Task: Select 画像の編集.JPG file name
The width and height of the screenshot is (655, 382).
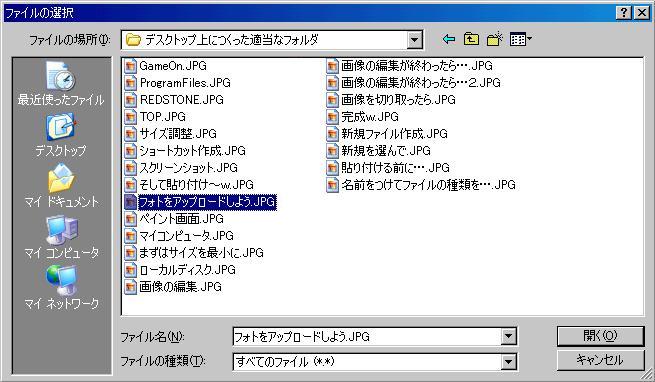Action: (x=180, y=287)
